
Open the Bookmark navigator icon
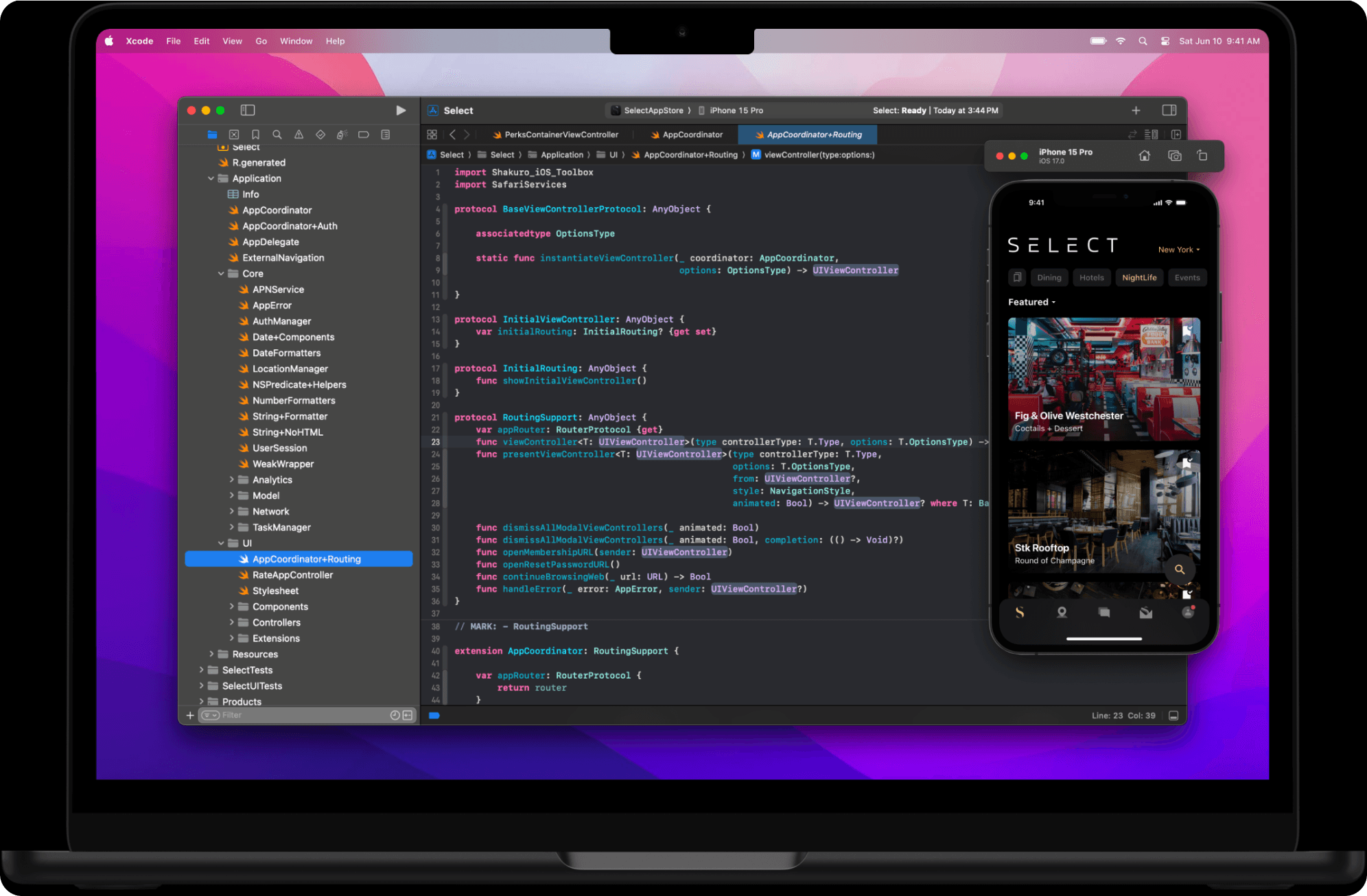click(255, 134)
